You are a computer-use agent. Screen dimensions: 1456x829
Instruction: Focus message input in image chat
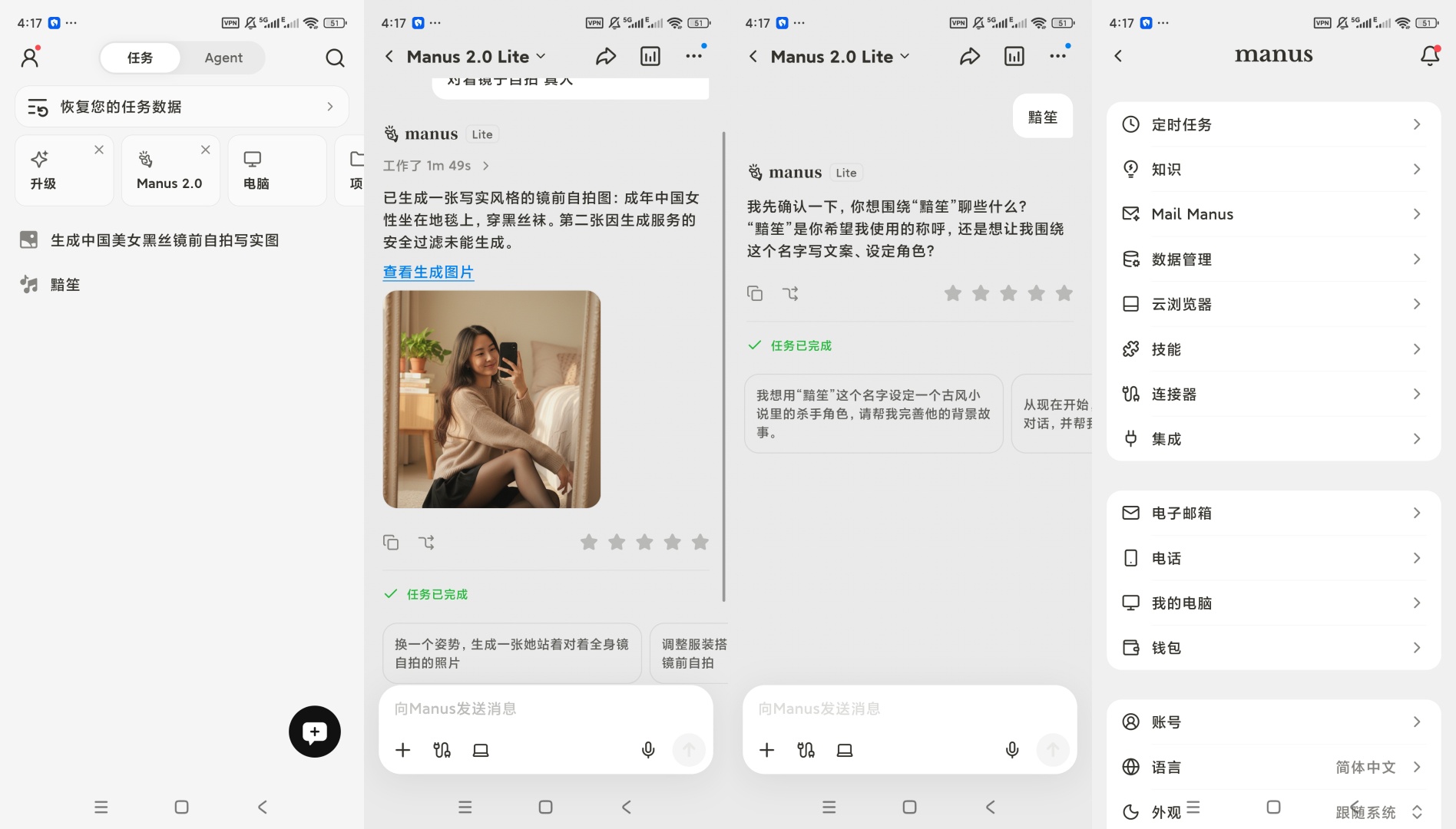[x=546, y=708]
